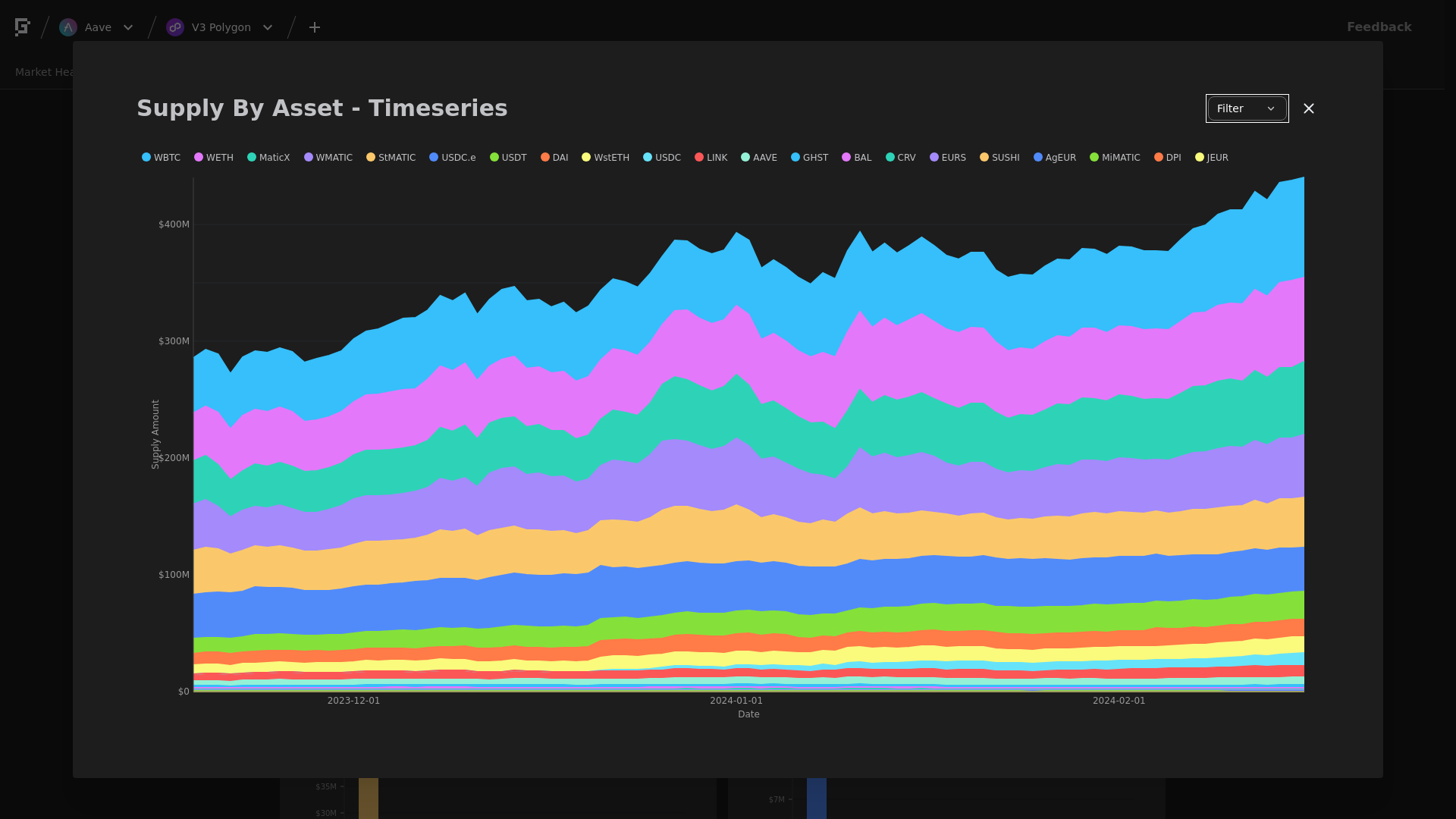Viewport: 1456px width, 819px height.
Task: Click the app logo icon at top left
Action: click(x=23, y=27)
